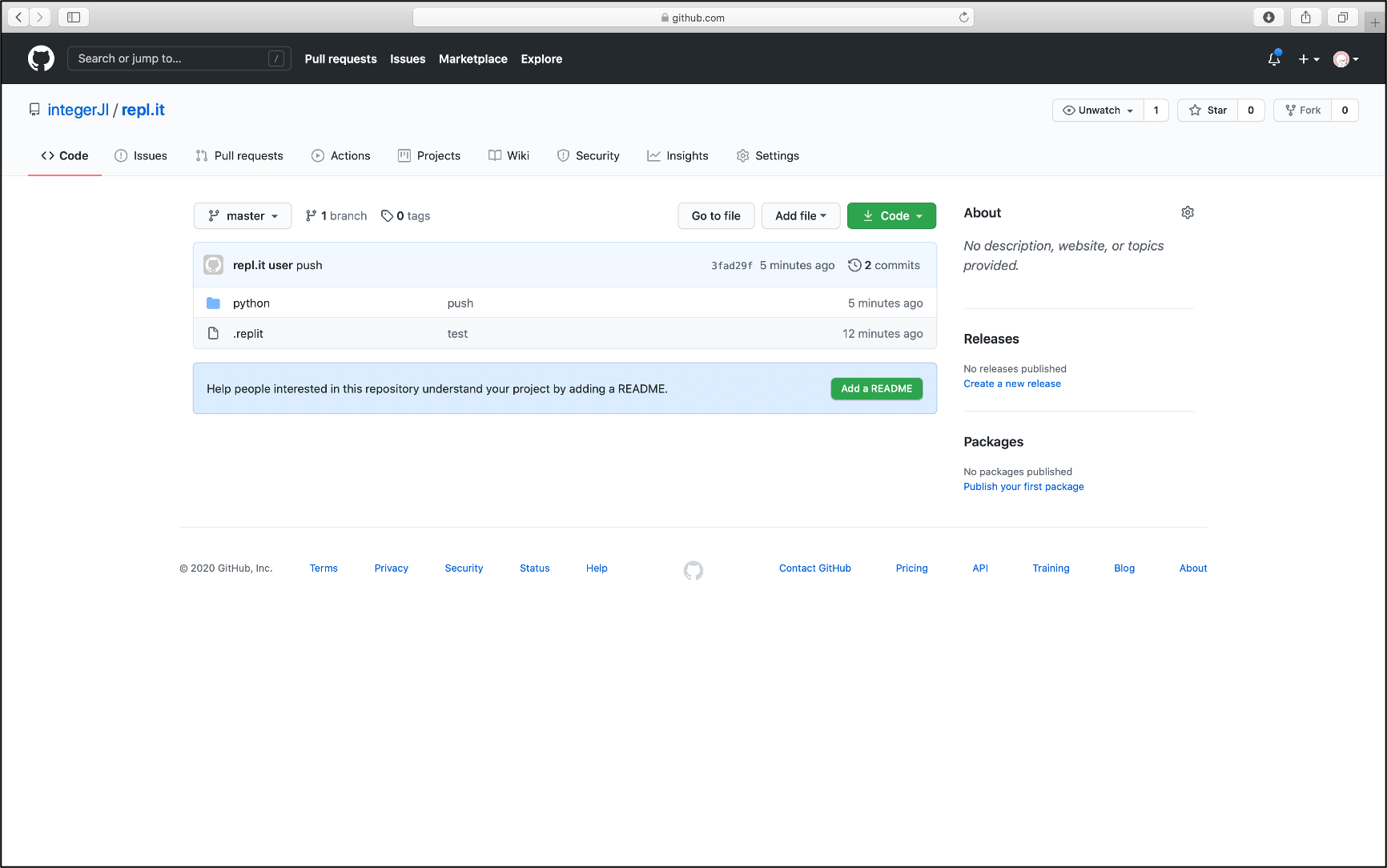
Task: Click Issues in the top header
Action: pos(408,58)
